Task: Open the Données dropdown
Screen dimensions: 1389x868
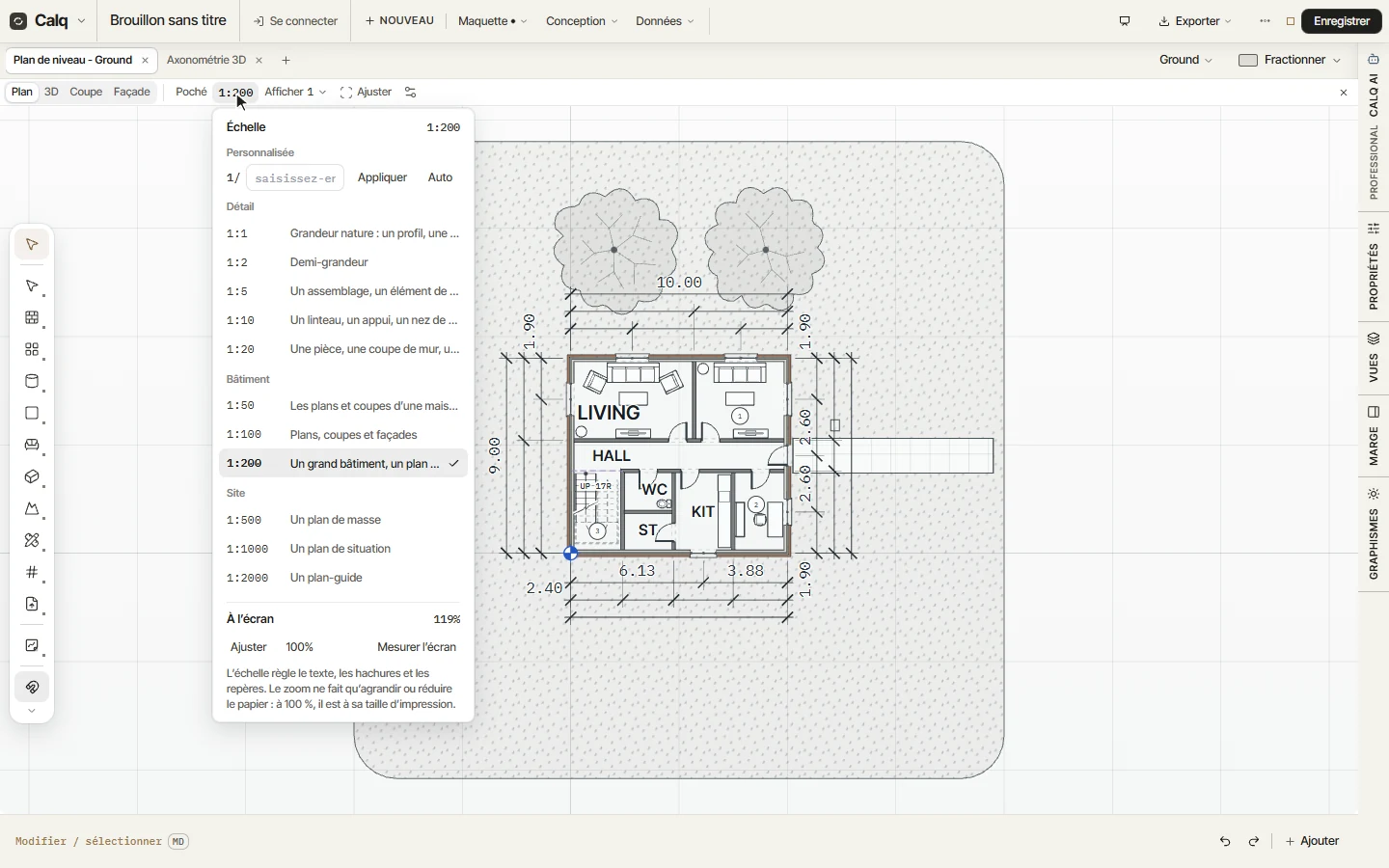Action: (x=665, y=21)
